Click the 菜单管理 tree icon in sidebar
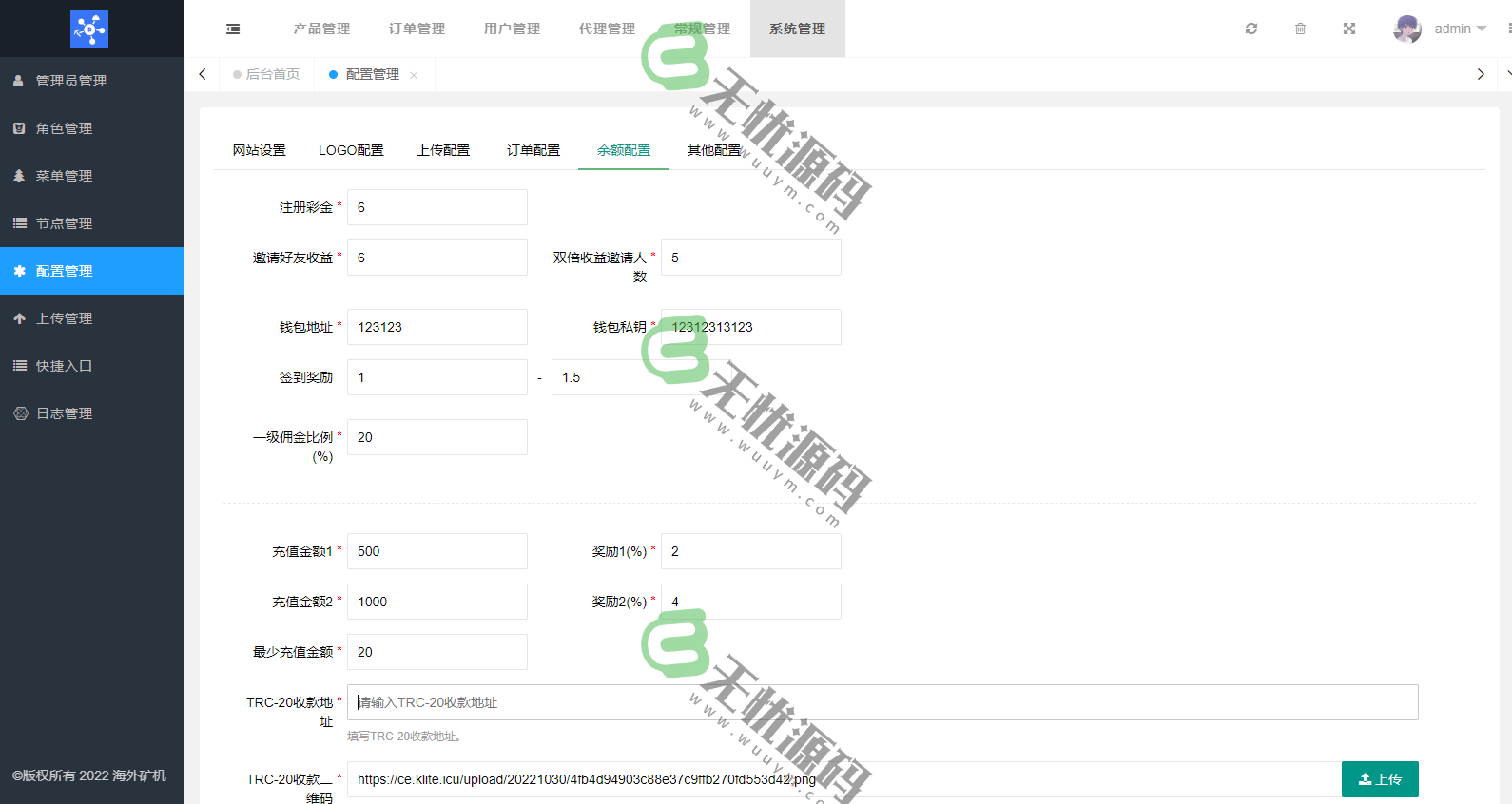Viewport: 1512px width, 804px height. (x=19, y=176)
